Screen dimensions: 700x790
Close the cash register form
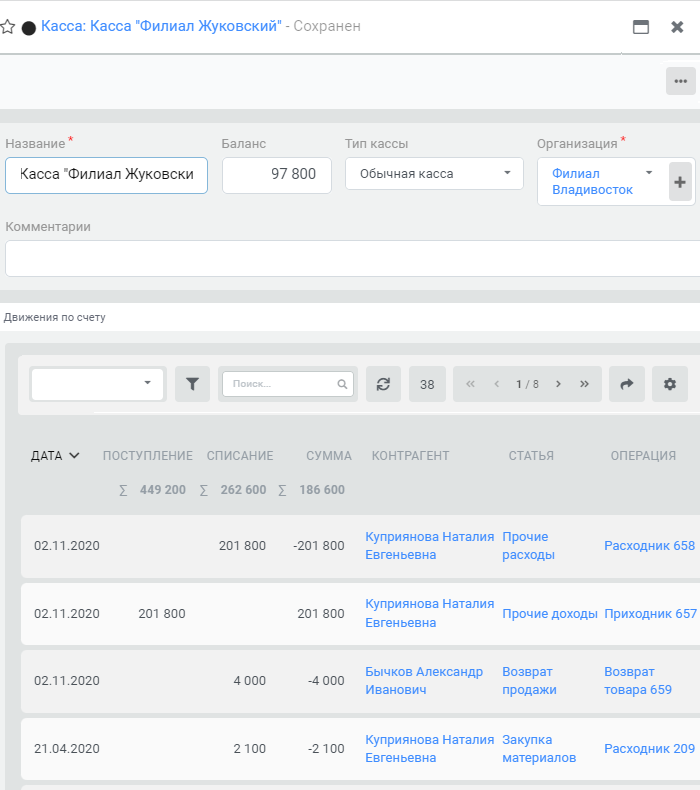coord(677,27)
